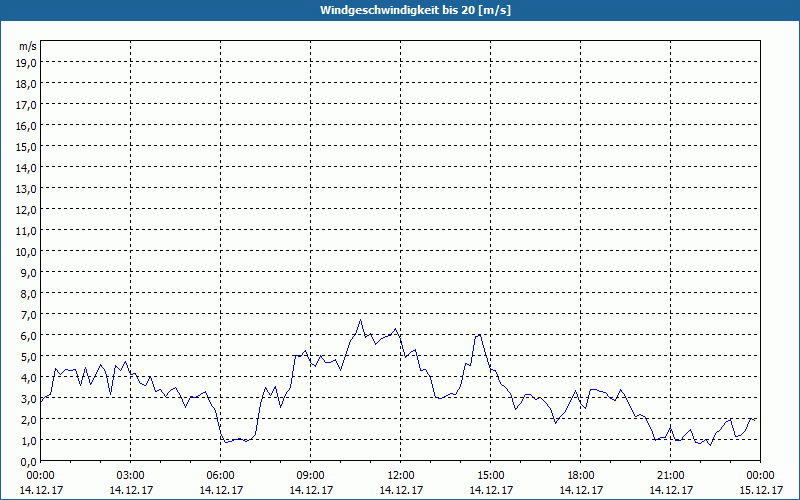Click the 4,0 y-axis label
The width and height of the screenshot is (800, 500).
pos(30,378)
